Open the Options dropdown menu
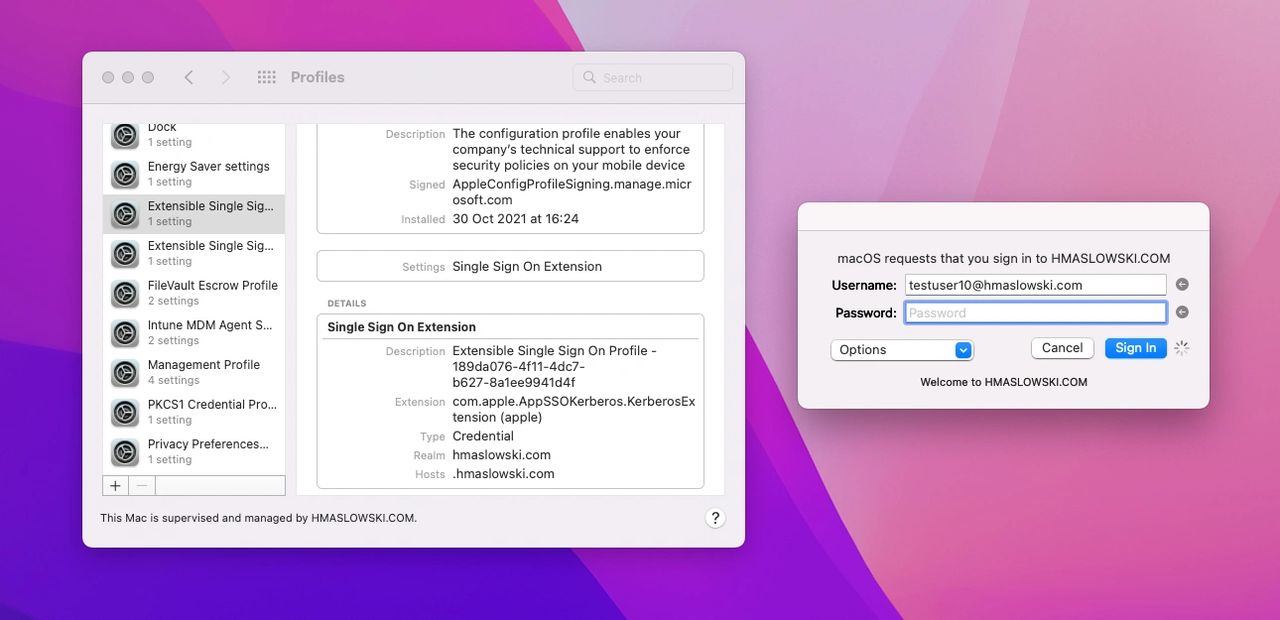The height and width of the screenshot is (620, 1280). point(901,350)
